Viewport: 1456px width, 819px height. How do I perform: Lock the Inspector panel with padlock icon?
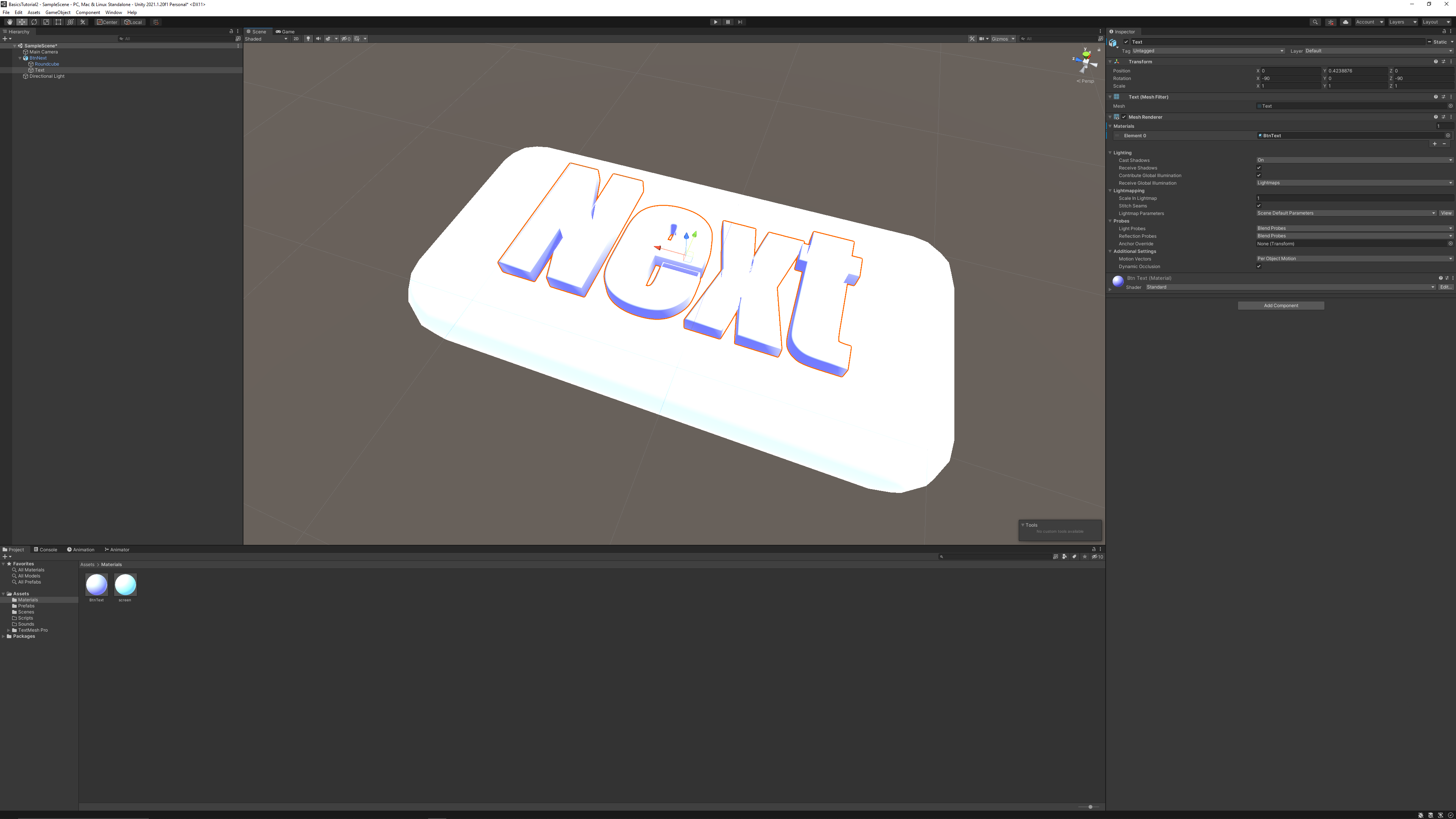pos(1444,31)
